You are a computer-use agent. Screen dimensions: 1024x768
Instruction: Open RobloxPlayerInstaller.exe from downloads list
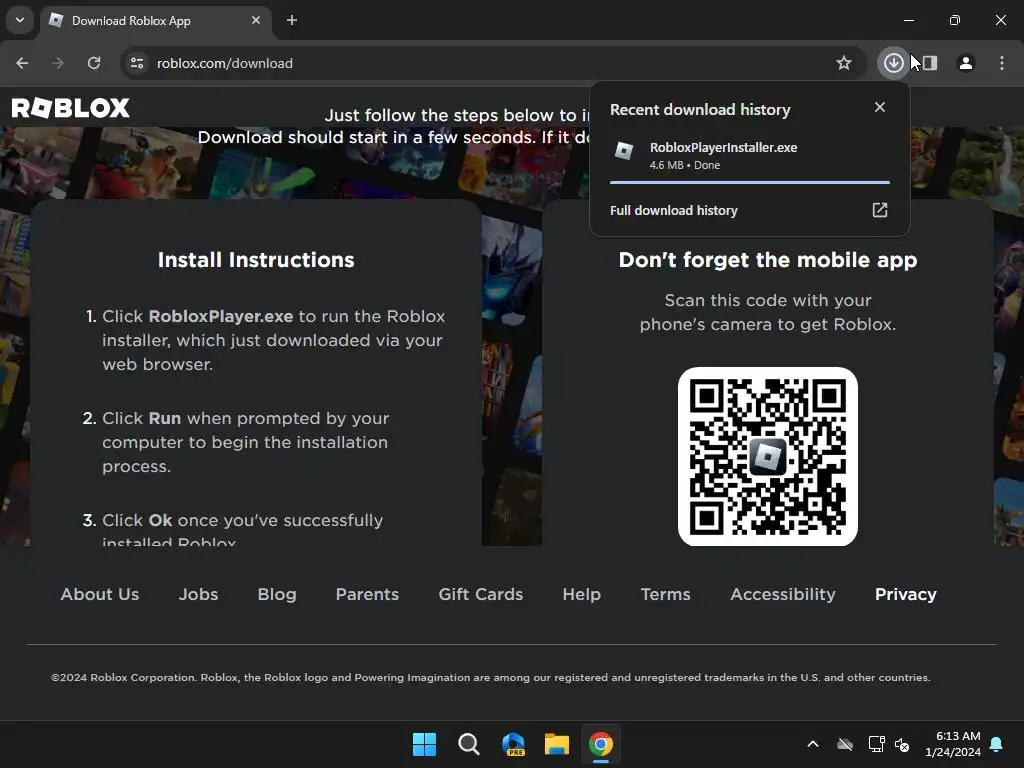pos(750,156)
